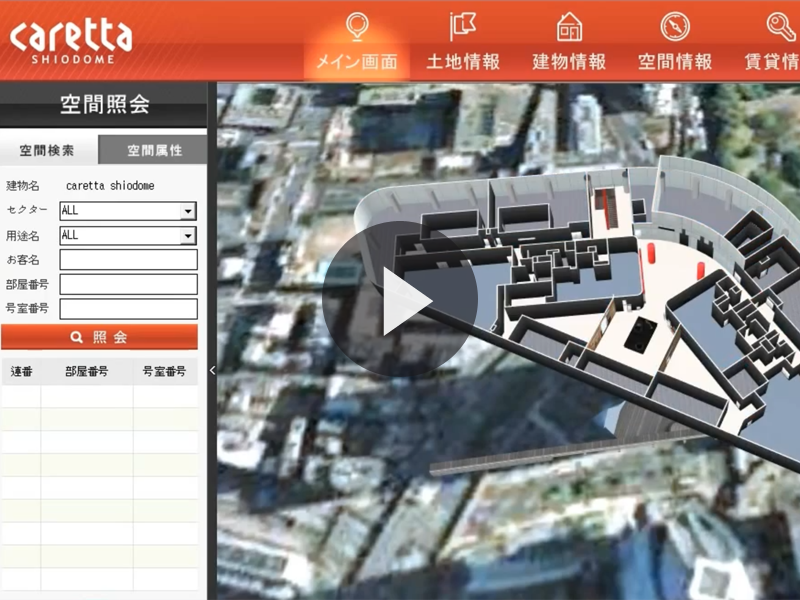Focus the 号室番号 input field

coord(128,309)
